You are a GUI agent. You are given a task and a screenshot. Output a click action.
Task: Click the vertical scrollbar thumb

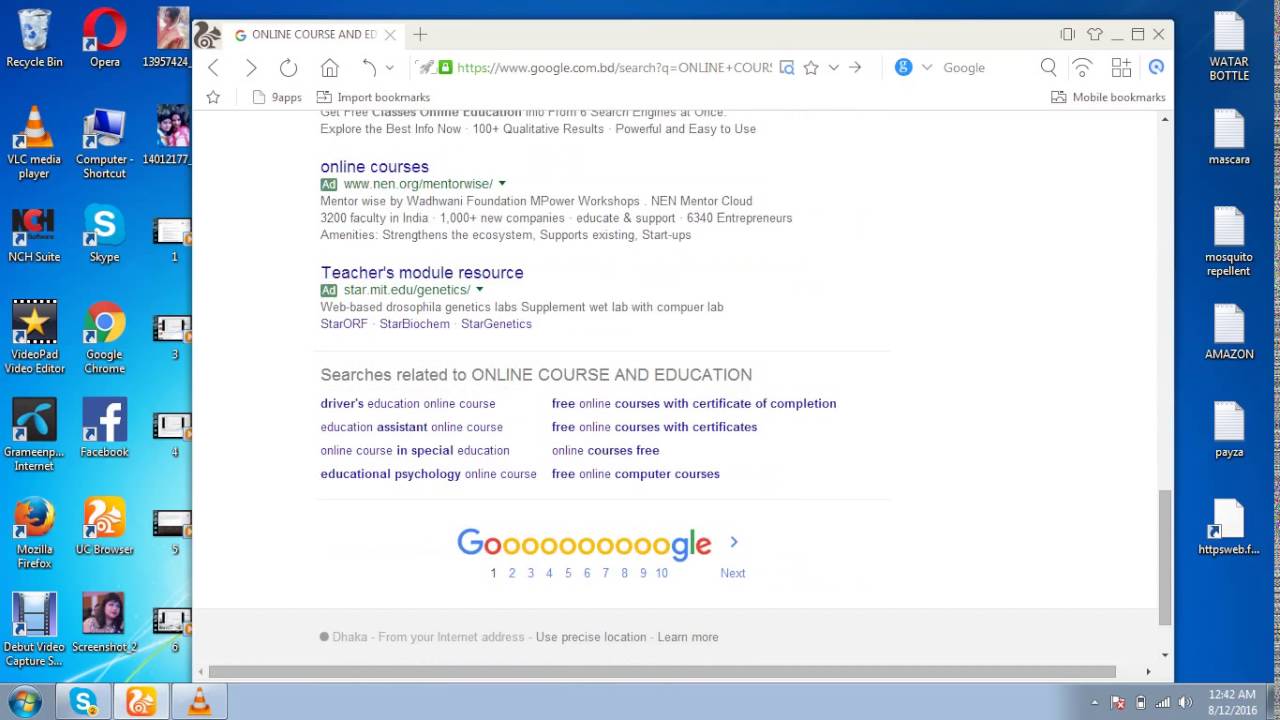pos(1164,556)
